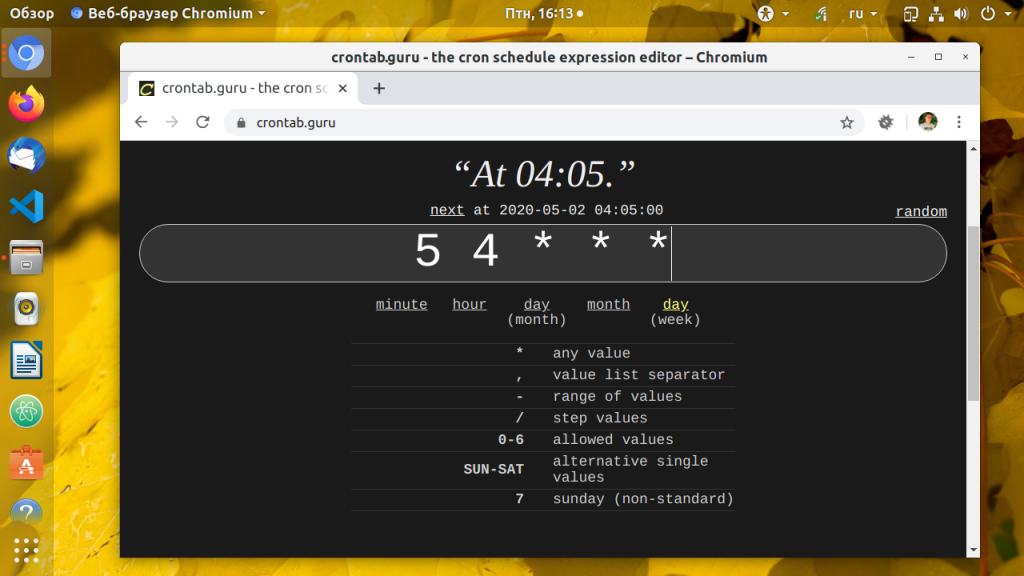
Task: Open the Обзор activities overview
Action: [31, 14]
